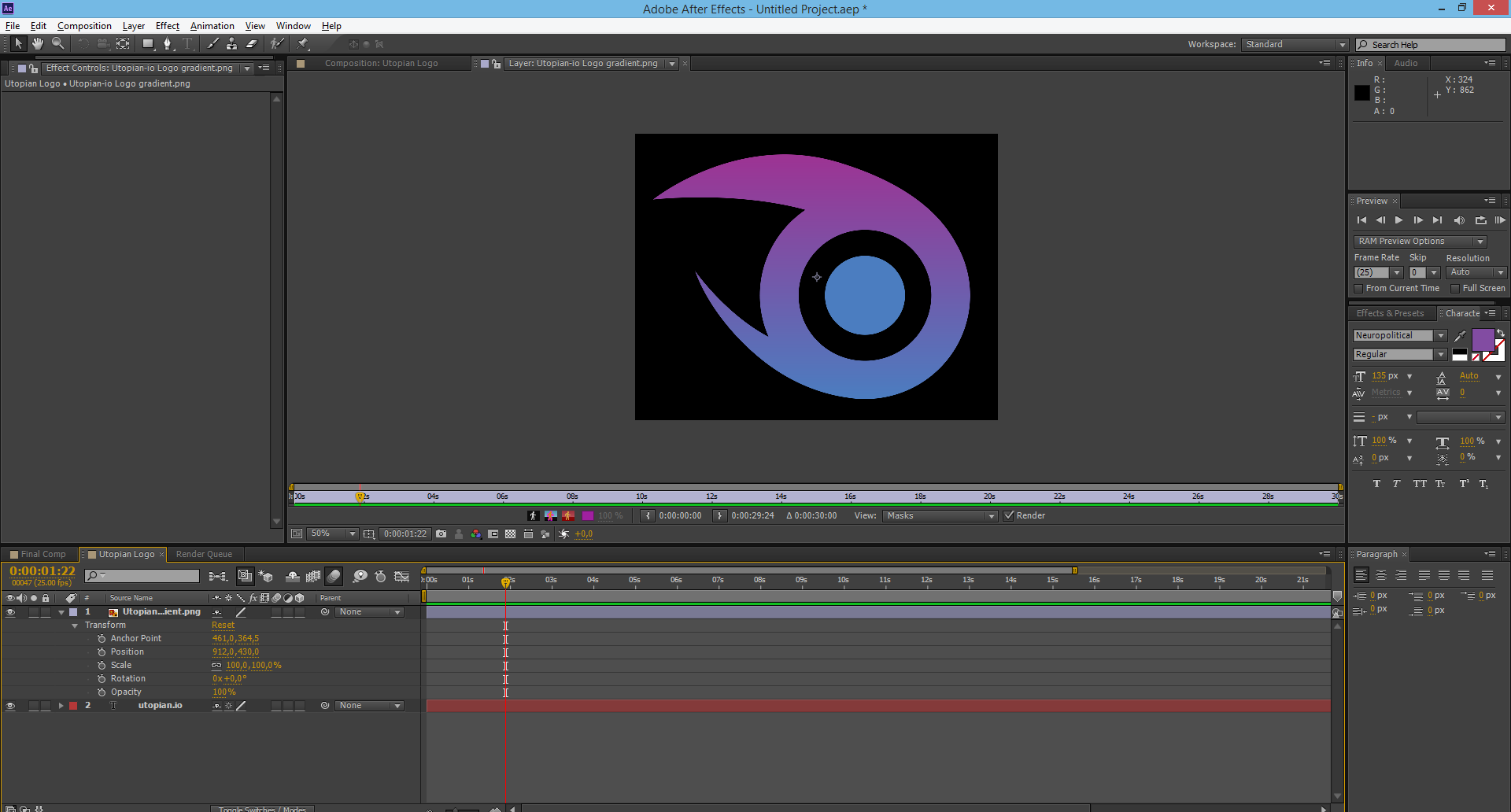
Task: Select the Pen tool
Action: pyautogui.click(x=168, y=44)
